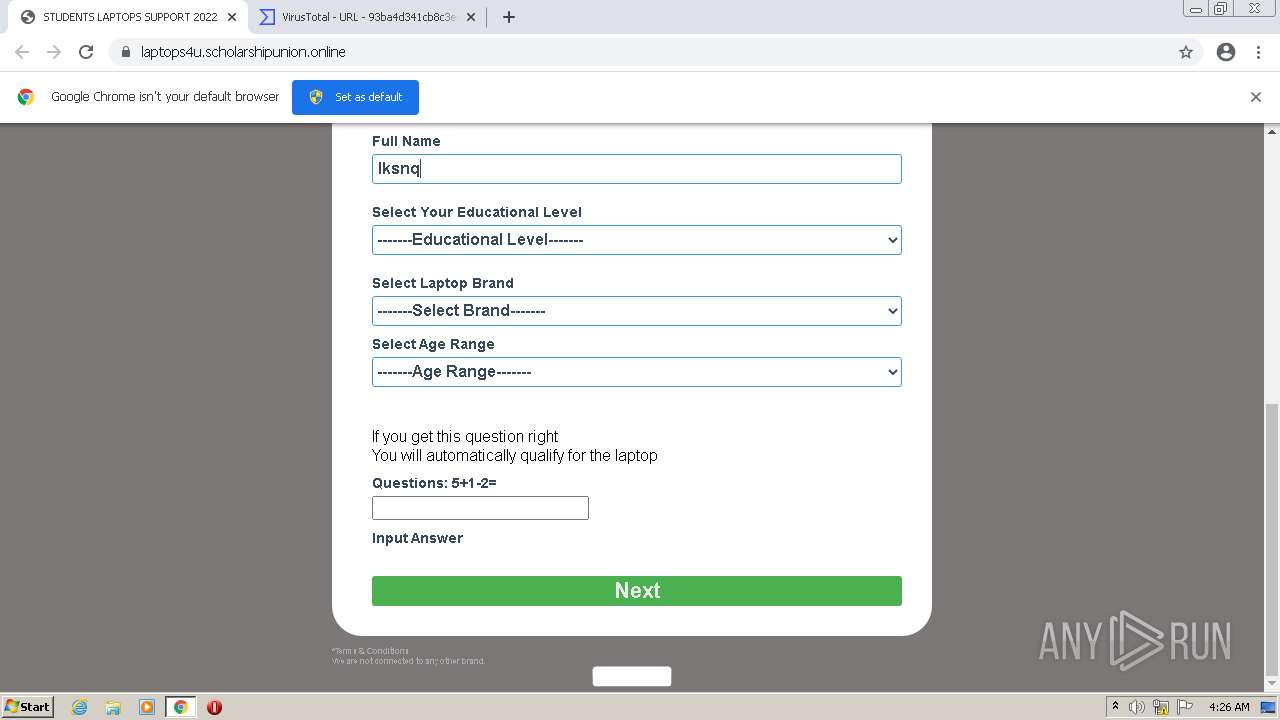
Task: Click the 'Input Answer' label
Action: point(417,538)
